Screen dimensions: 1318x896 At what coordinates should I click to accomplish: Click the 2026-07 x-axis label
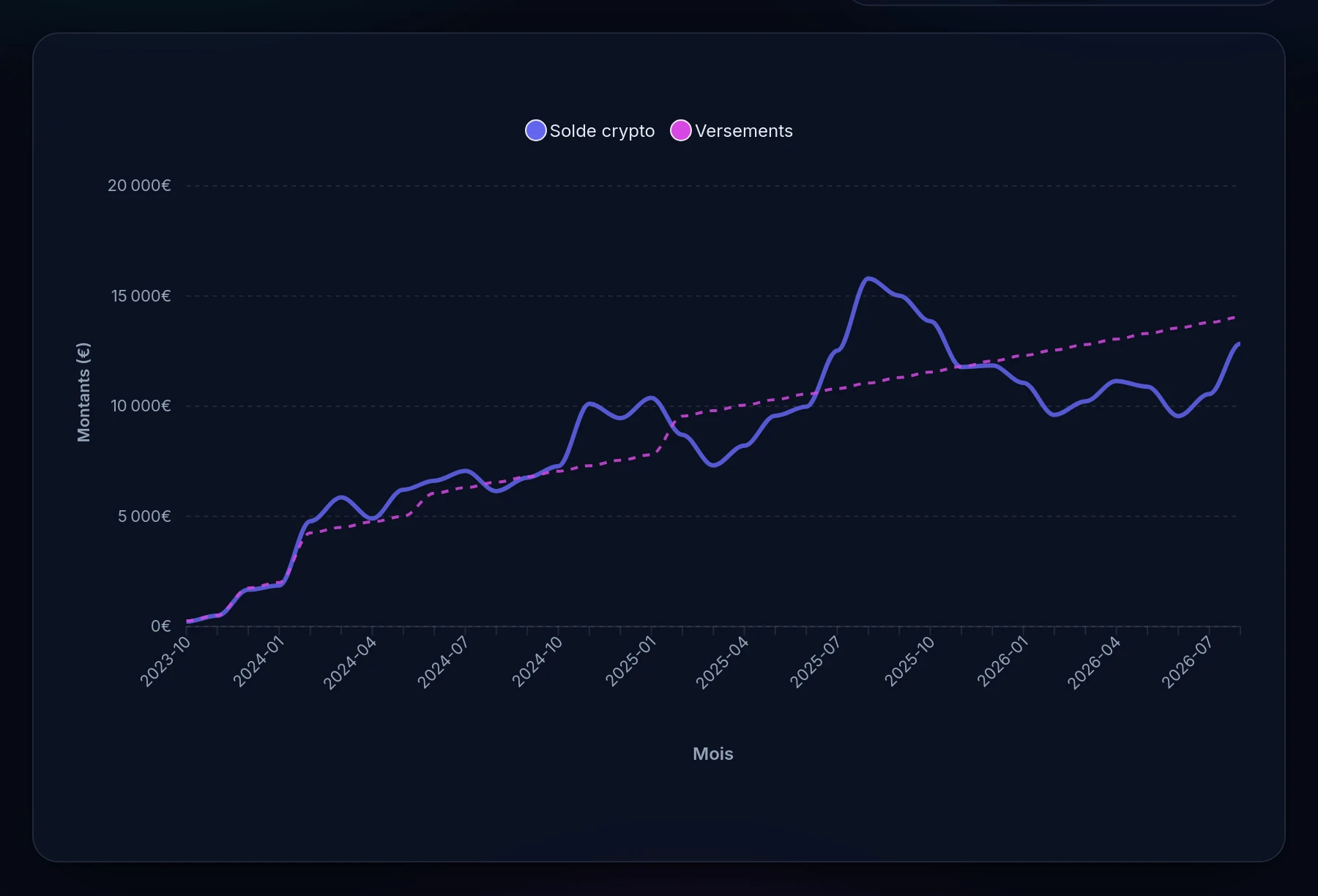point(1188,662)
